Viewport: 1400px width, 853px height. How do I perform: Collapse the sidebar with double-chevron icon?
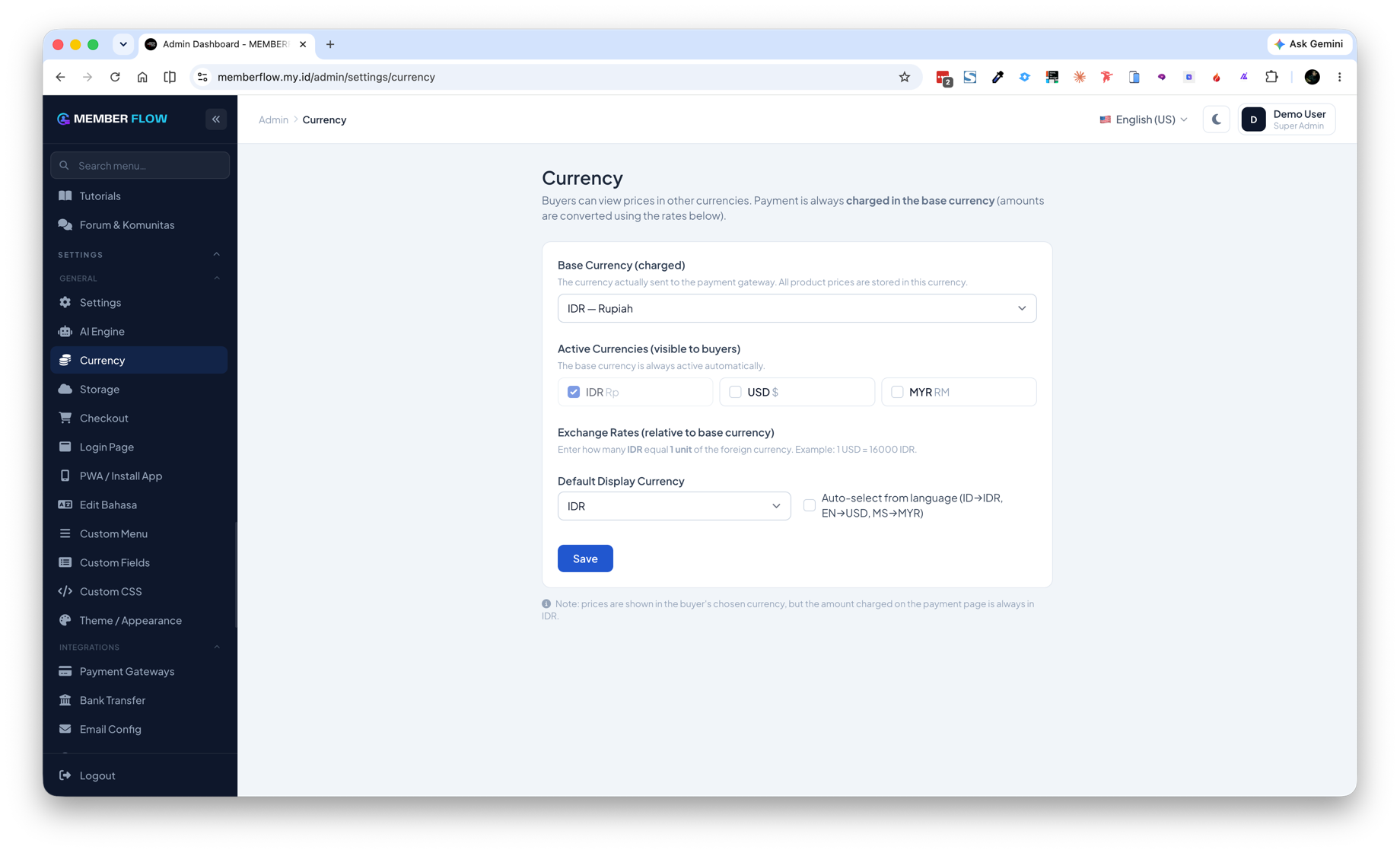(216, 119)
